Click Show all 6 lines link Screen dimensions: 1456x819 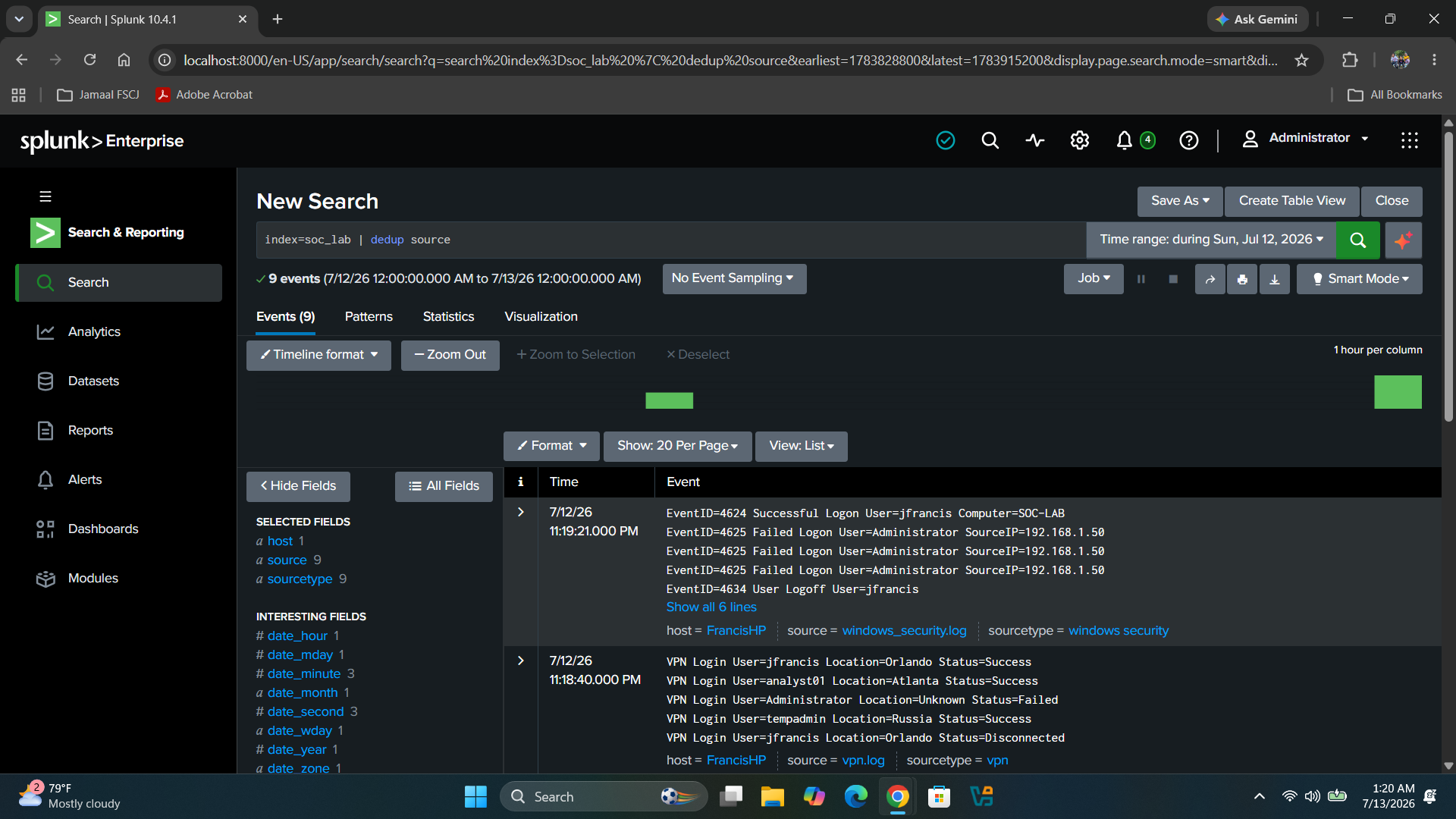click(711, 607)
